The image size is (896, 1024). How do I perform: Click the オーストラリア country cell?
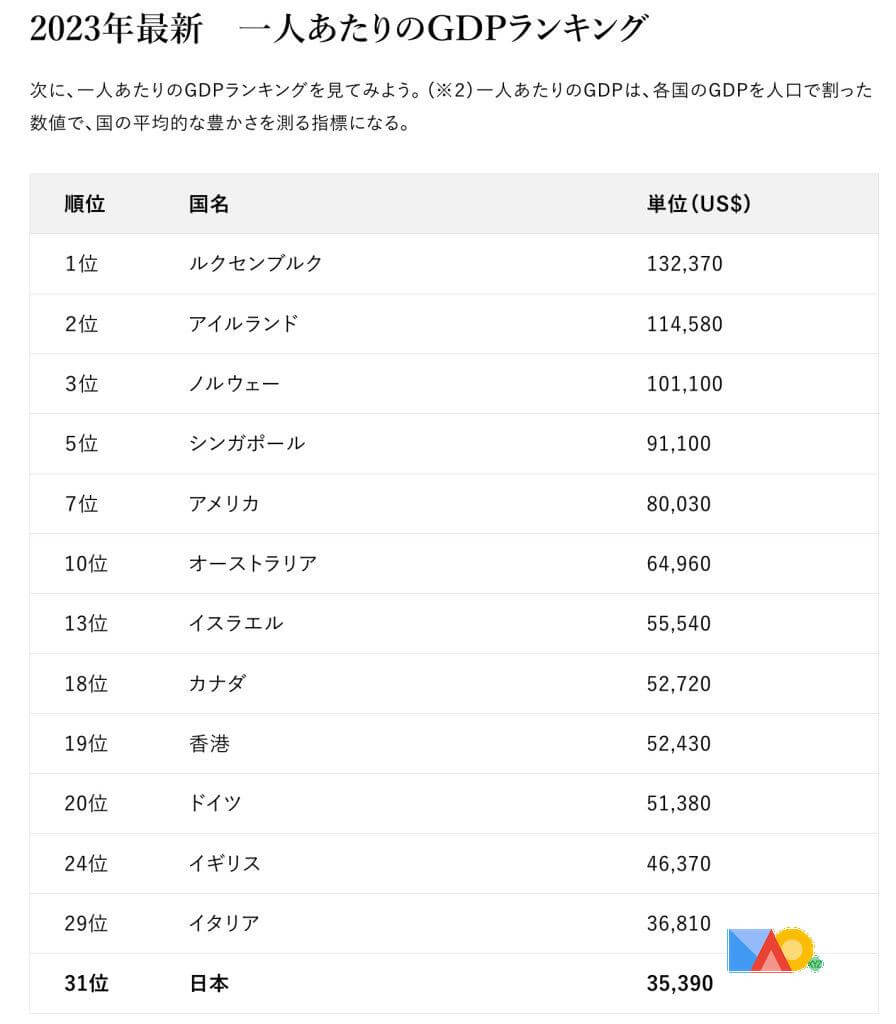pos(253,564)
